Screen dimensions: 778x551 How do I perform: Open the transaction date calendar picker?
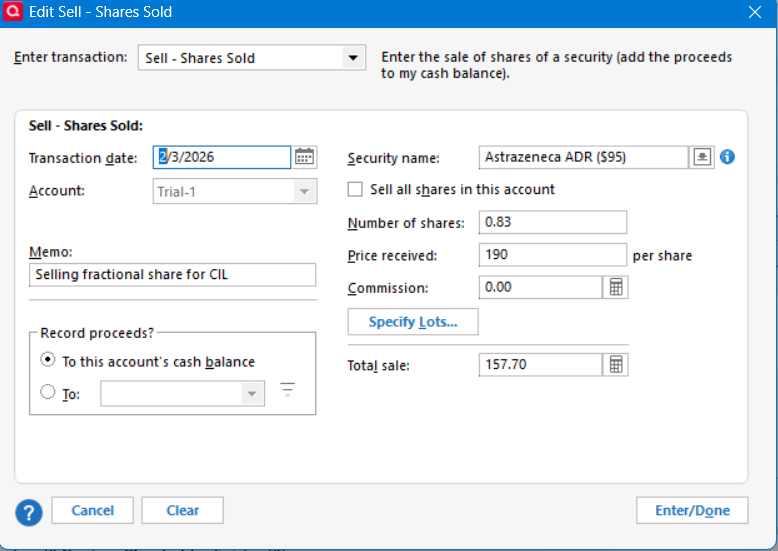pos(305,157)
